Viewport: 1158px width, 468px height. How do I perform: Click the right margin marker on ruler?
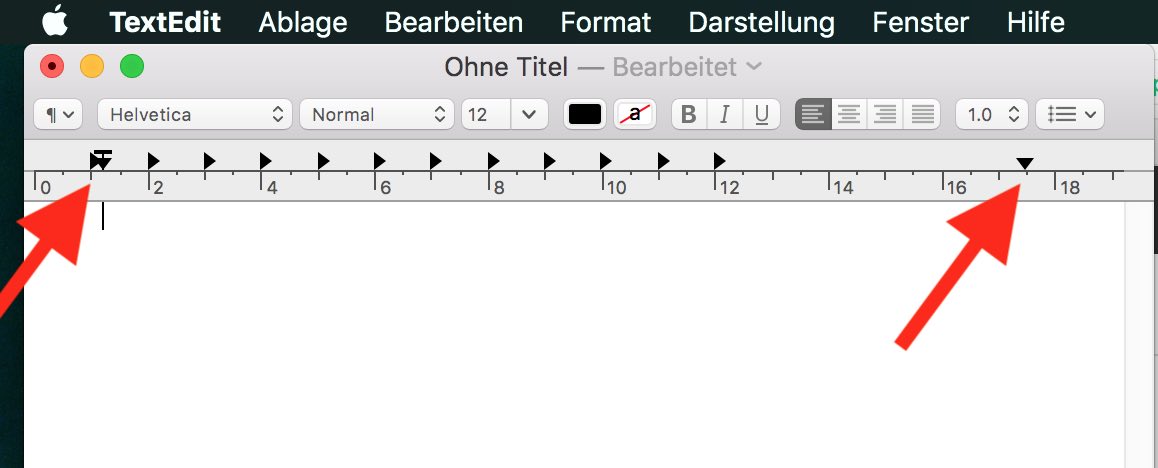pos(1025,164)
